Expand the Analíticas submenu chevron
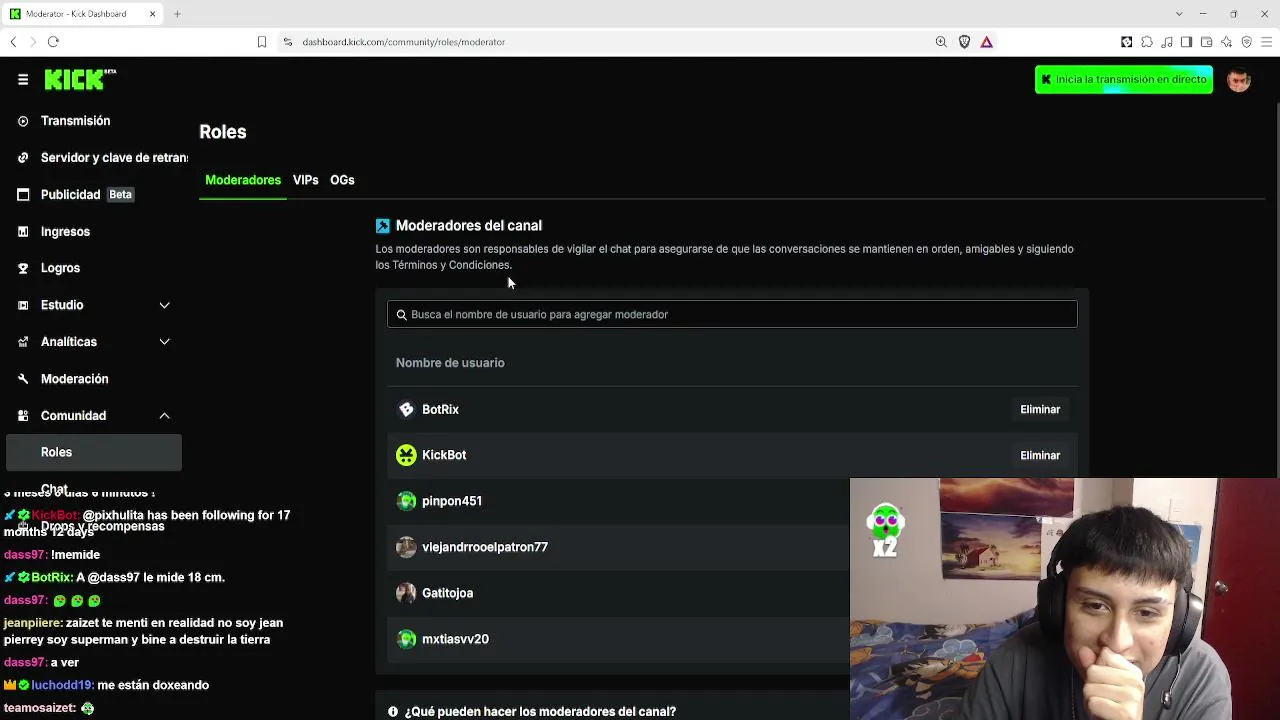The height and width of the screenshot is (720, 1280). click(164, 342)
